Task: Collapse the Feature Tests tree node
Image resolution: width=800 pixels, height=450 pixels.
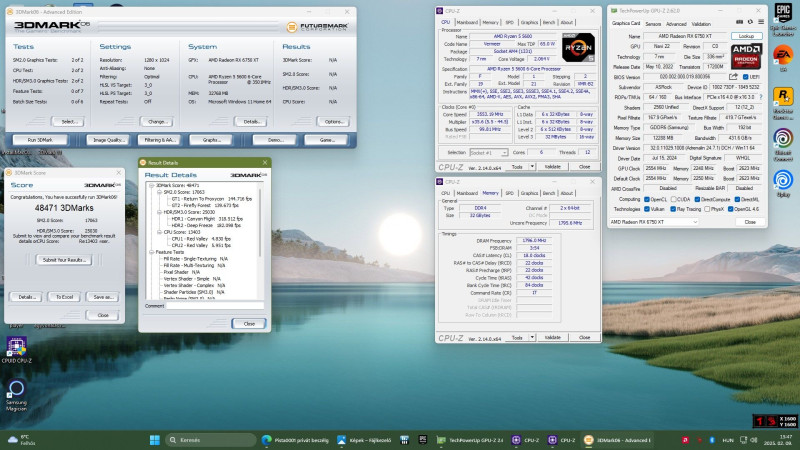Action: pos(152,252)
